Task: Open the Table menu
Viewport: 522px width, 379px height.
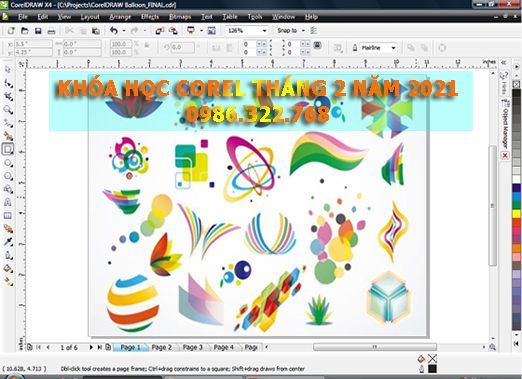Action: 230,17
